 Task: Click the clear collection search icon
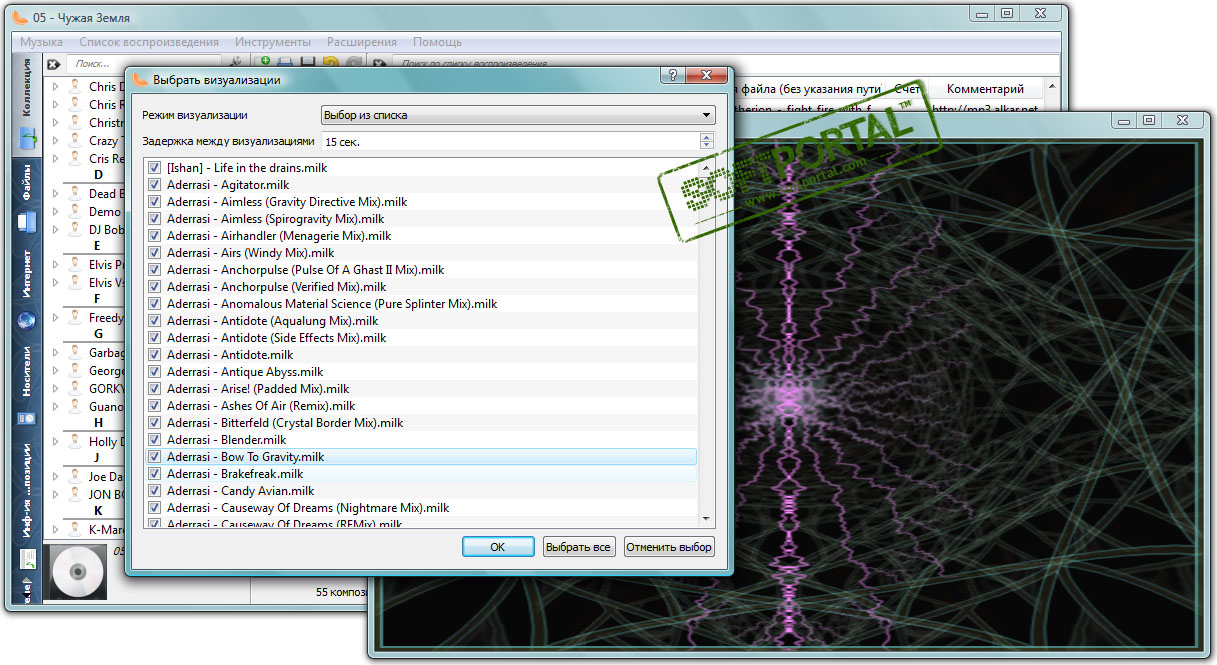55,64
